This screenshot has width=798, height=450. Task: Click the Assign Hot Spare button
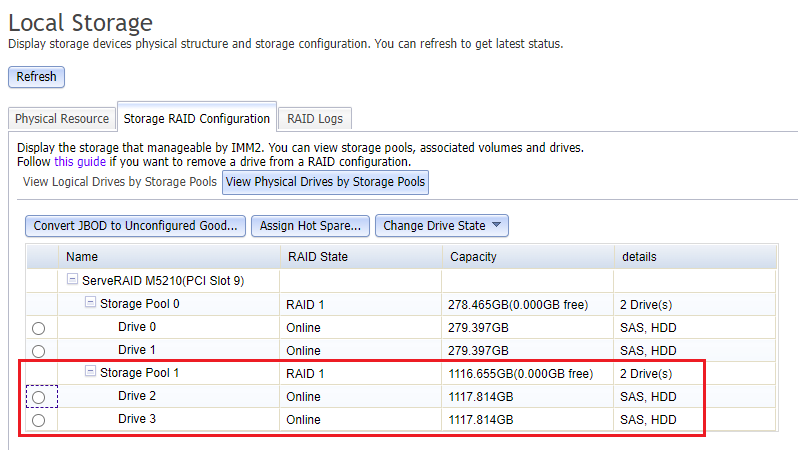point(310,226)
